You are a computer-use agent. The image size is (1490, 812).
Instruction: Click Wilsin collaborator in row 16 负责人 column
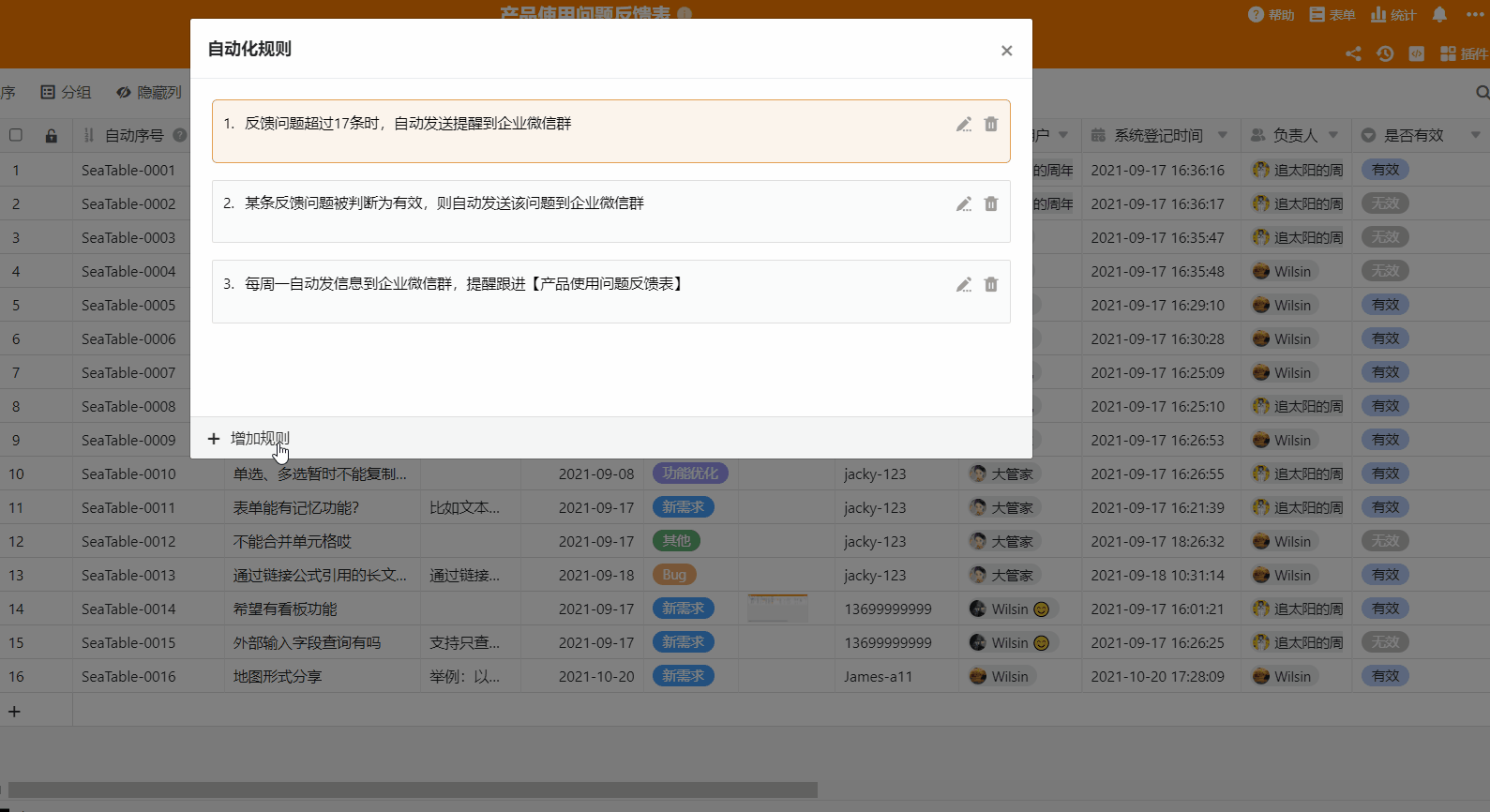[x=1284, y=676]
